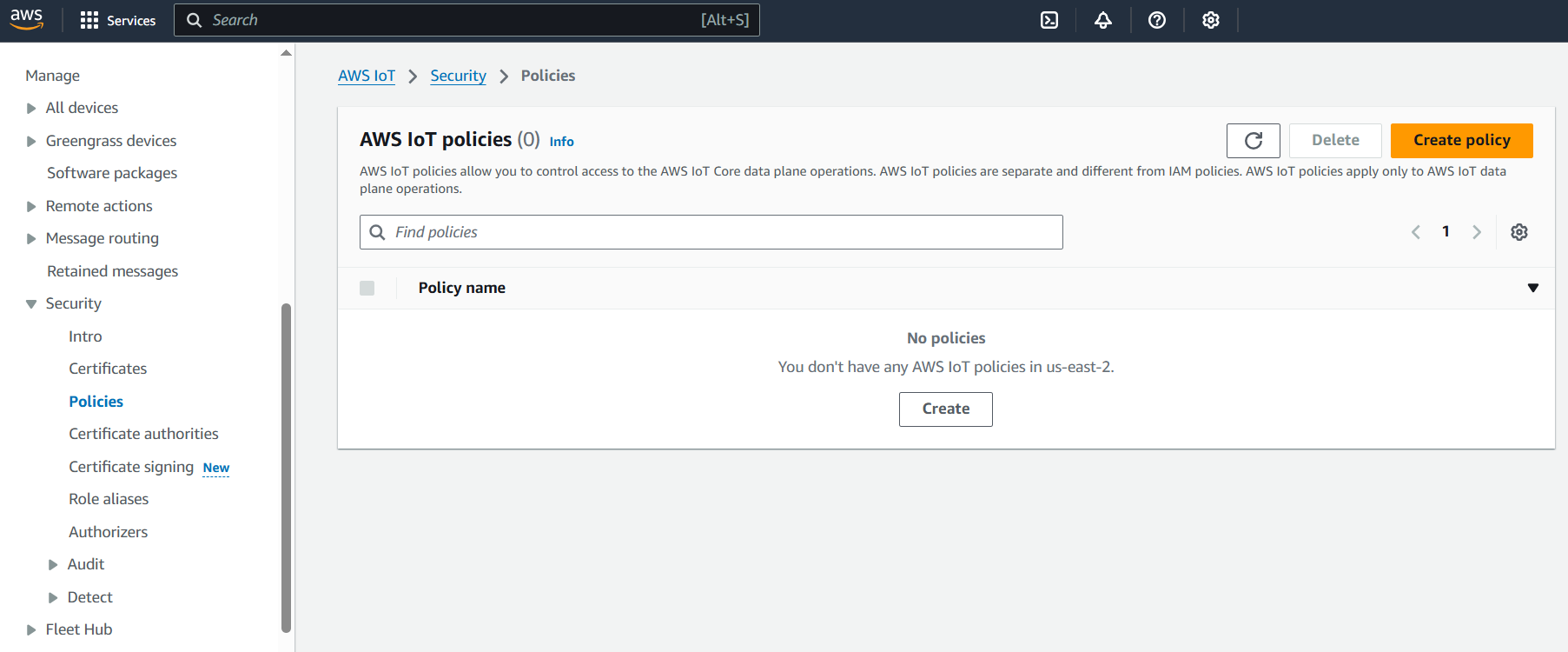Collapse the Security section
Viewport: 1568px width, 652px height.
[x=31, y=304]
